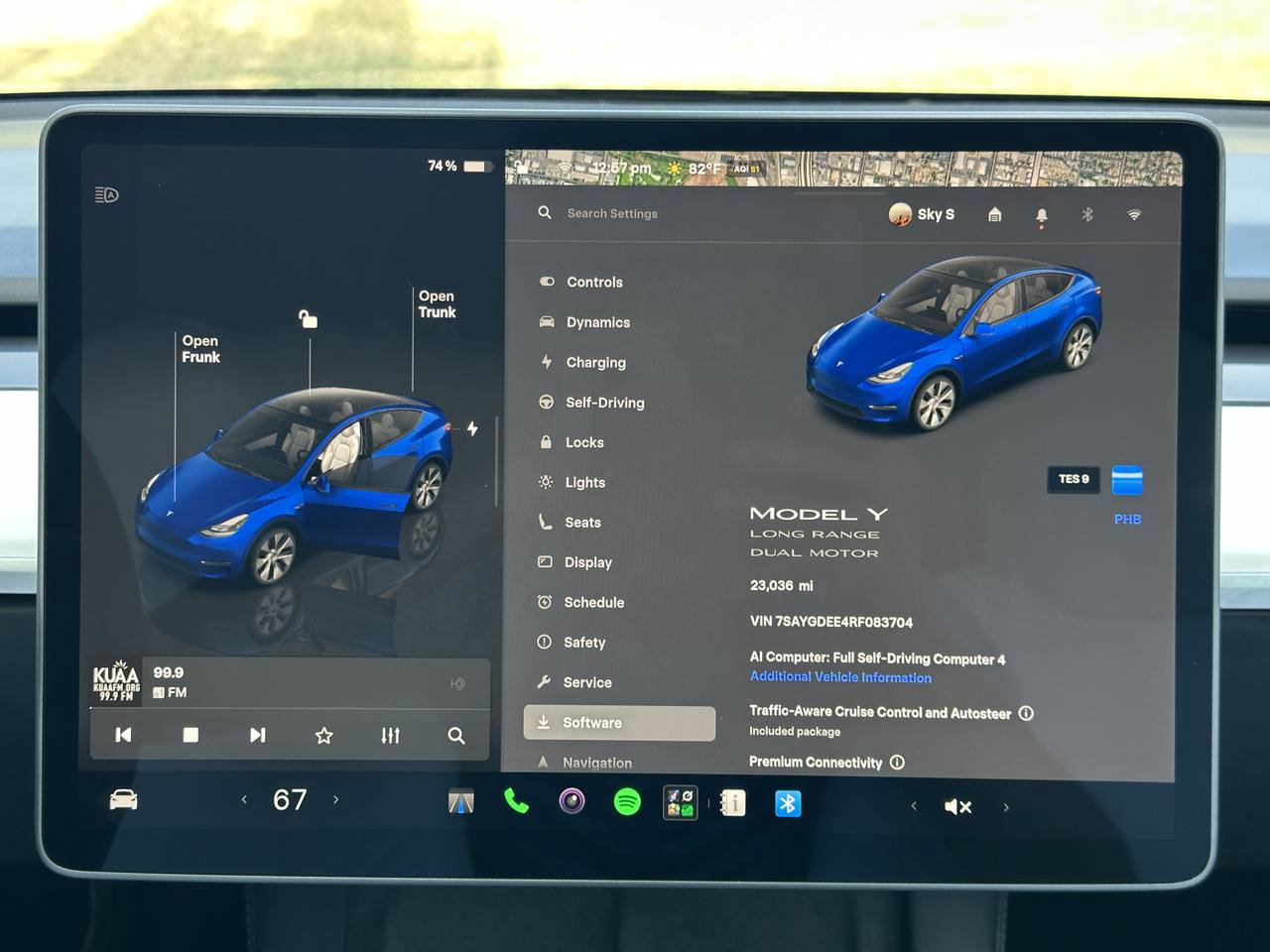1270x952 pixels.
Task: Tap the blue PHB color swatch
Action: pos(1127,481)
